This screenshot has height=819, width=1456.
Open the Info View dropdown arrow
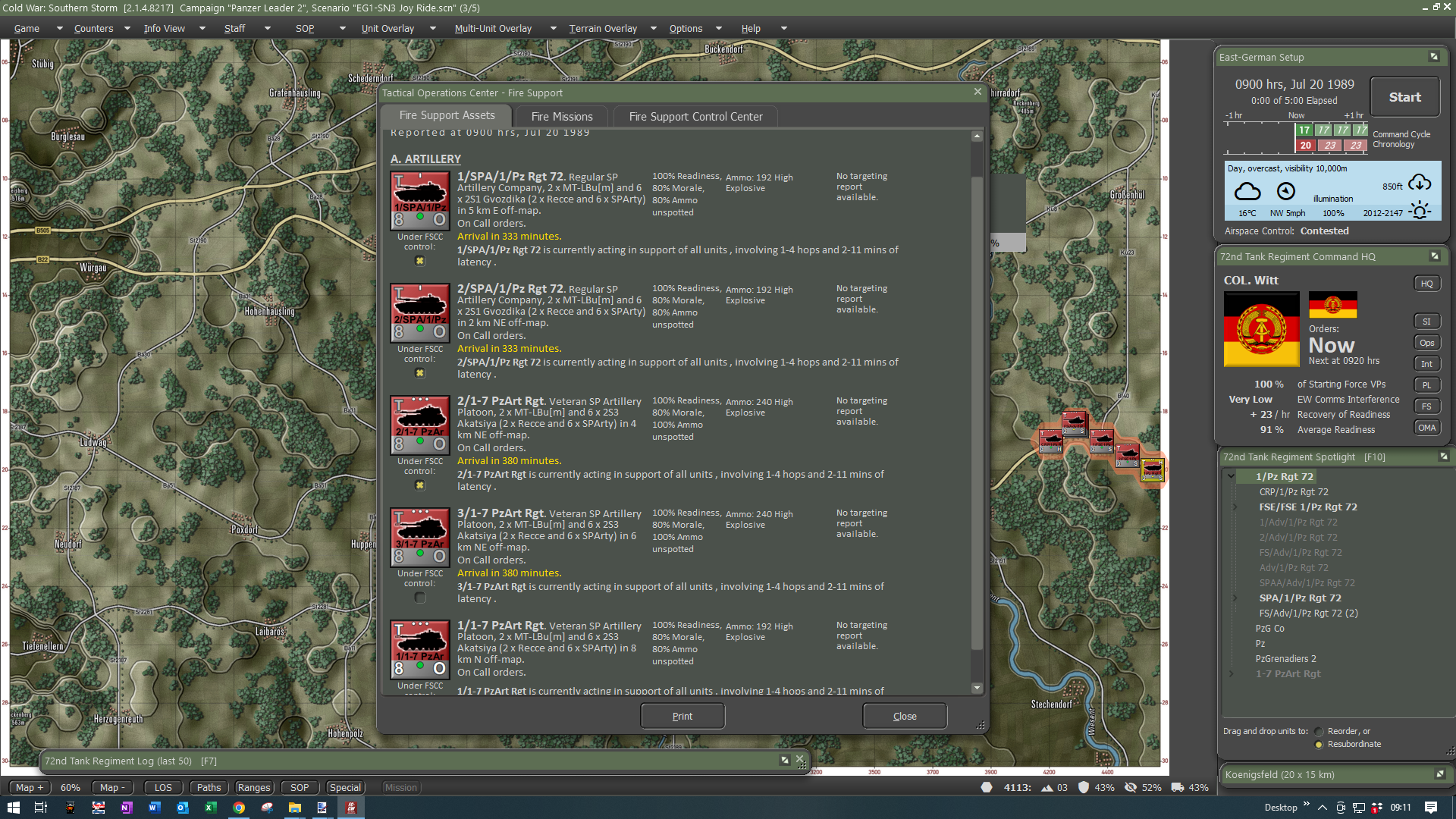202,29
